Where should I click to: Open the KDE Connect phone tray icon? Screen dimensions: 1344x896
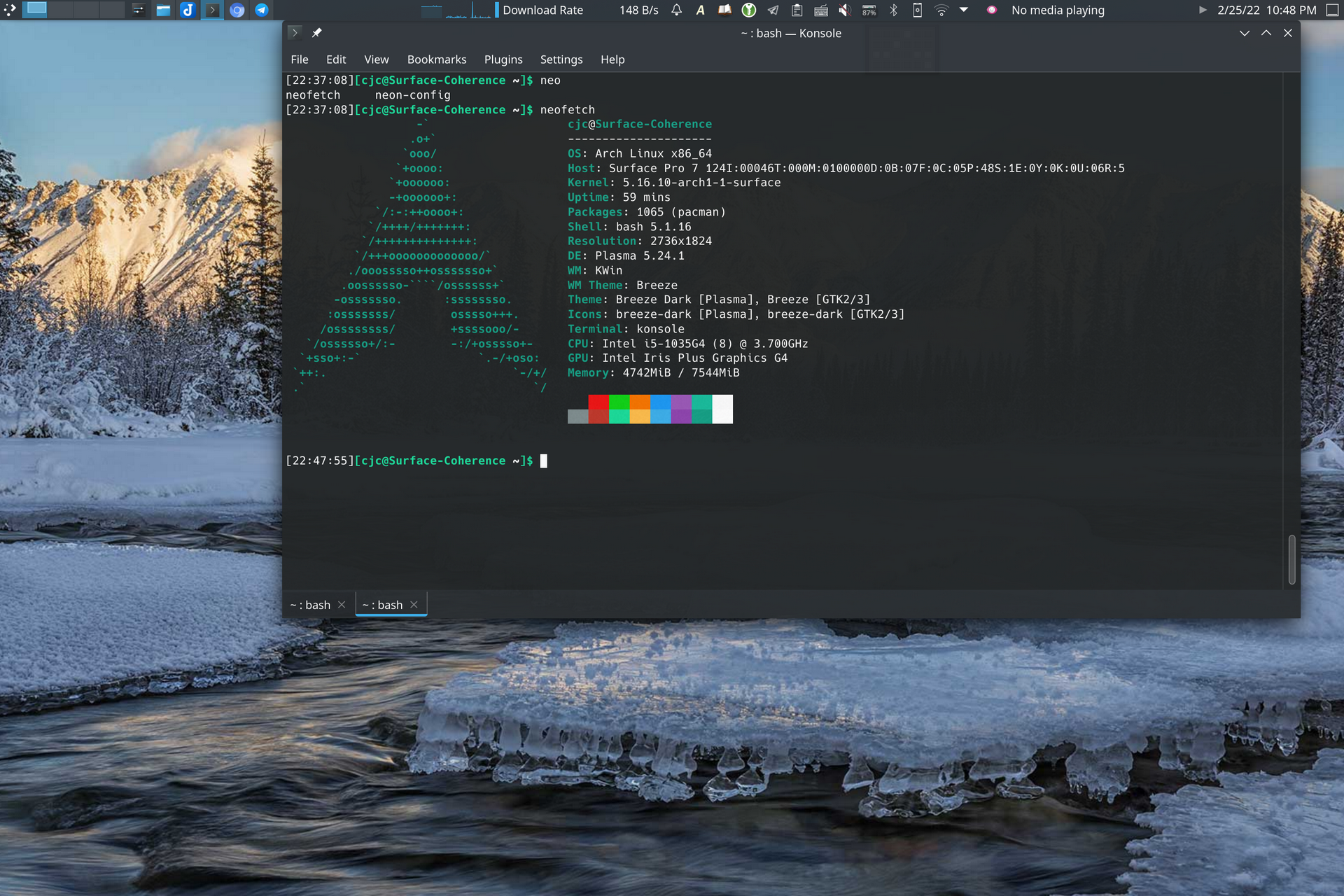pyautogui.click(x=917, y=10)
